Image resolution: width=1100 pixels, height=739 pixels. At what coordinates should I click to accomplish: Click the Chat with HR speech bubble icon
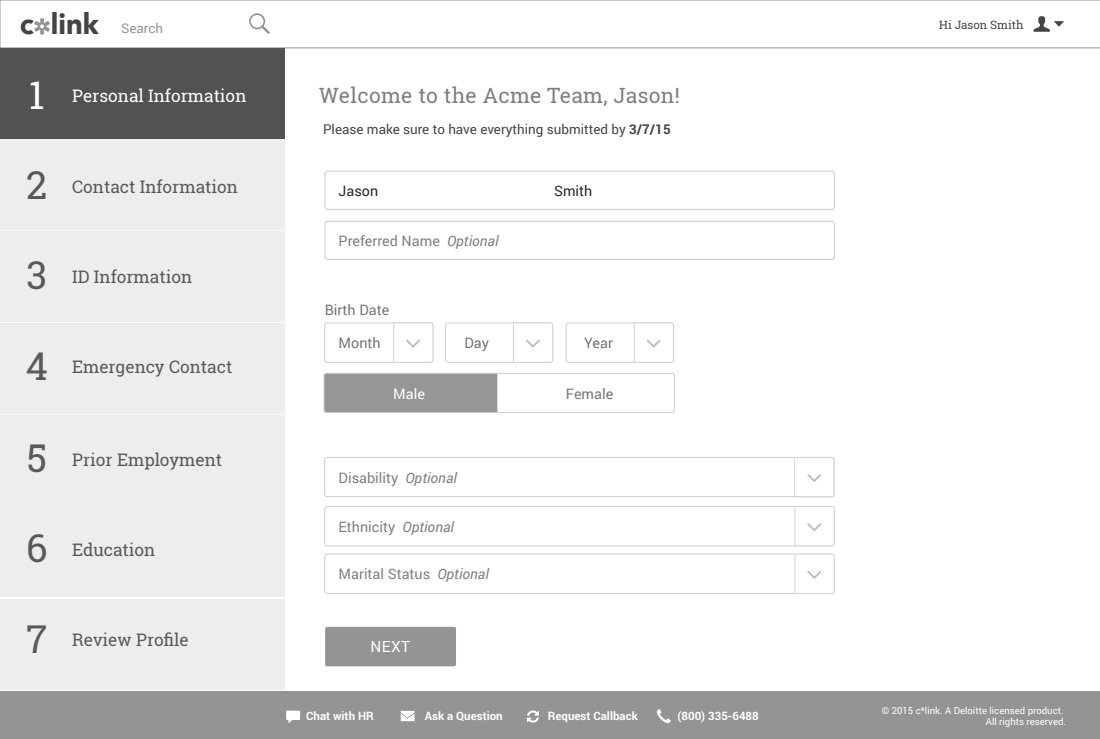[x=293, y=716]
